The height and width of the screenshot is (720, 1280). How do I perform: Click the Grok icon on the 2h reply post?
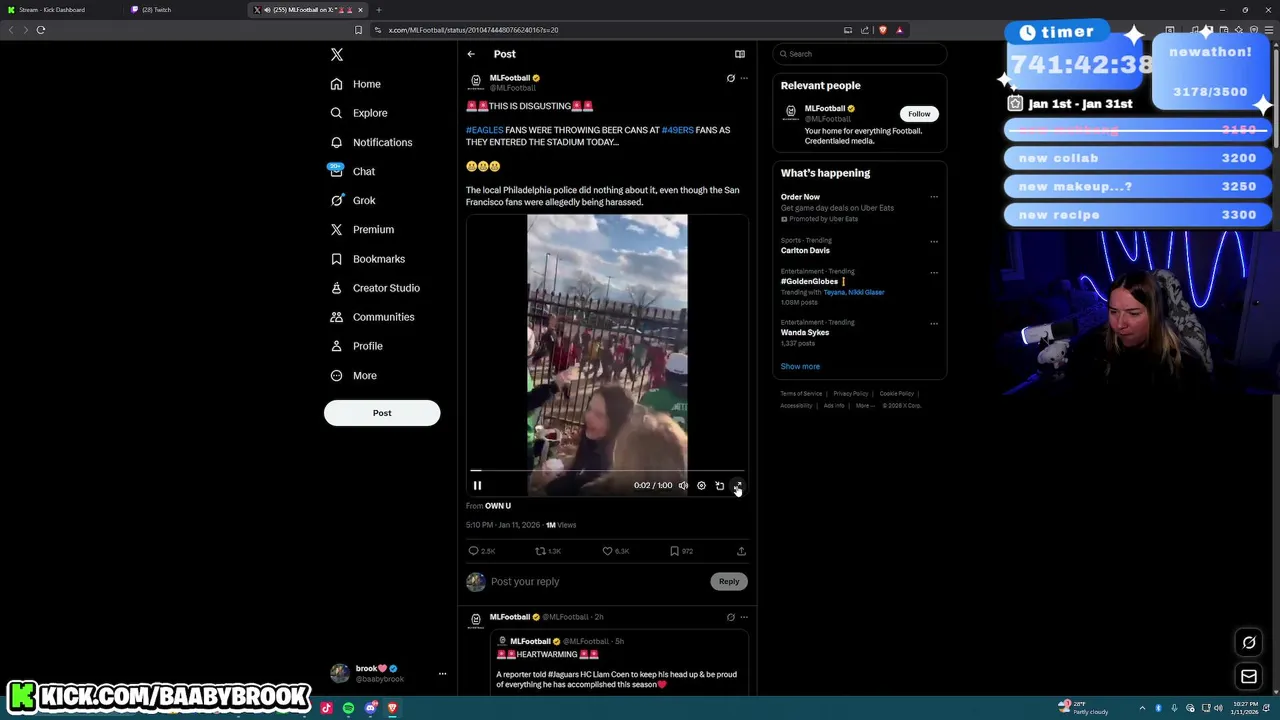730,617
